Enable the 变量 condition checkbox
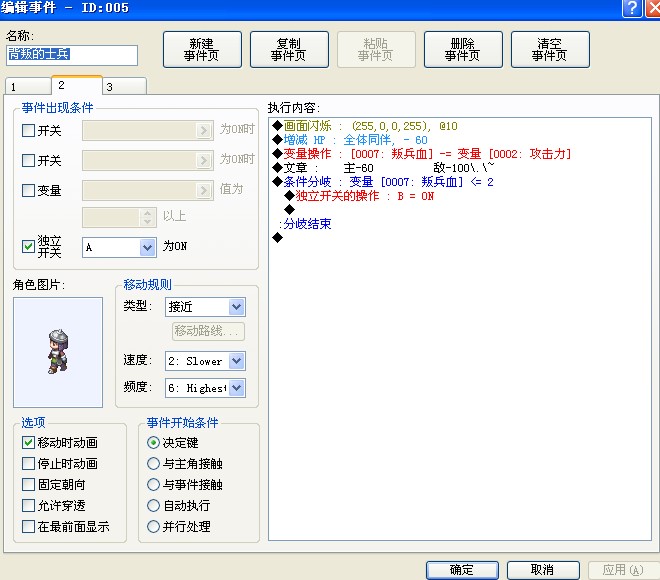 click(x=28, y=190)
